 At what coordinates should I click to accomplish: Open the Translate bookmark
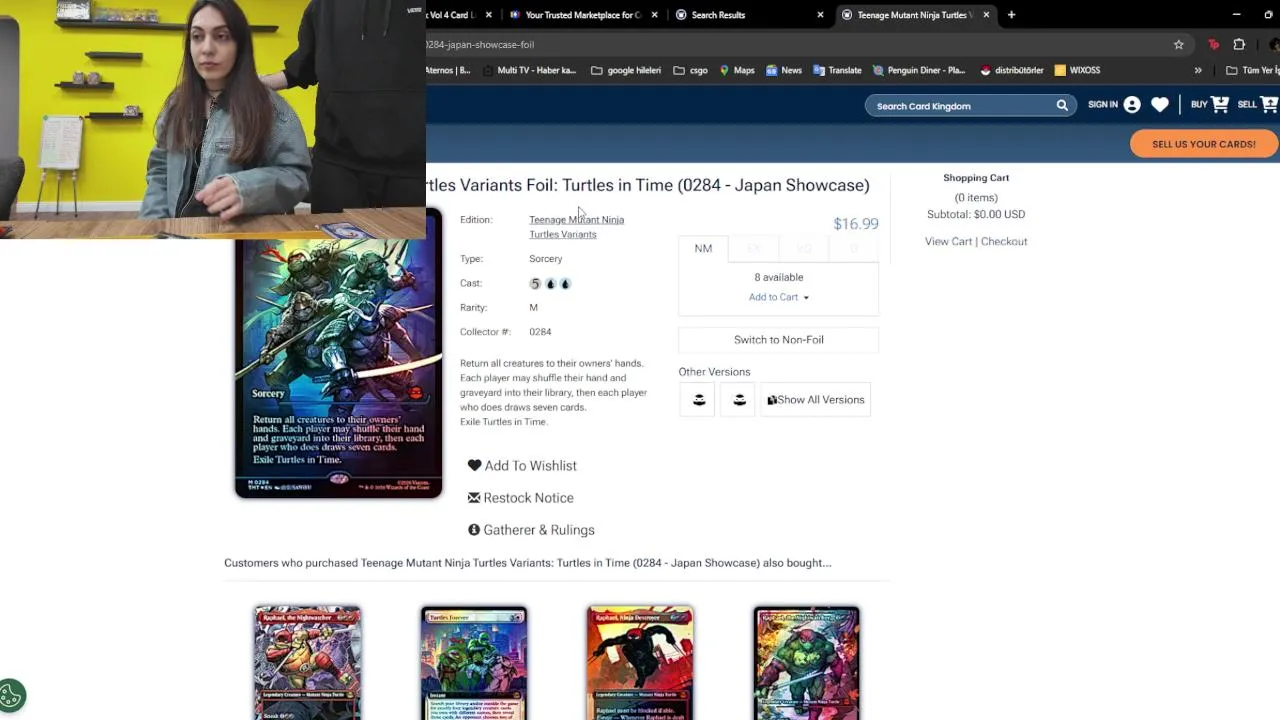pos(837,70)
